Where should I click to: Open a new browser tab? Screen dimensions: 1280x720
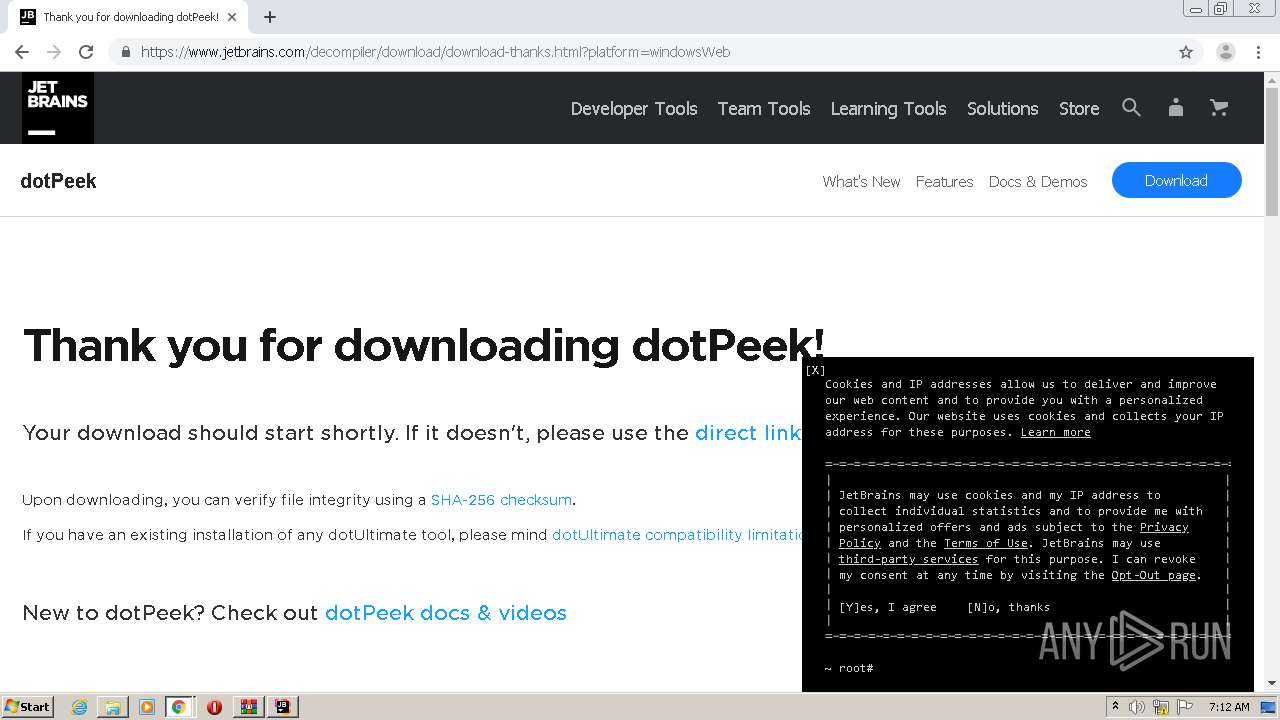tap(270, 17)
